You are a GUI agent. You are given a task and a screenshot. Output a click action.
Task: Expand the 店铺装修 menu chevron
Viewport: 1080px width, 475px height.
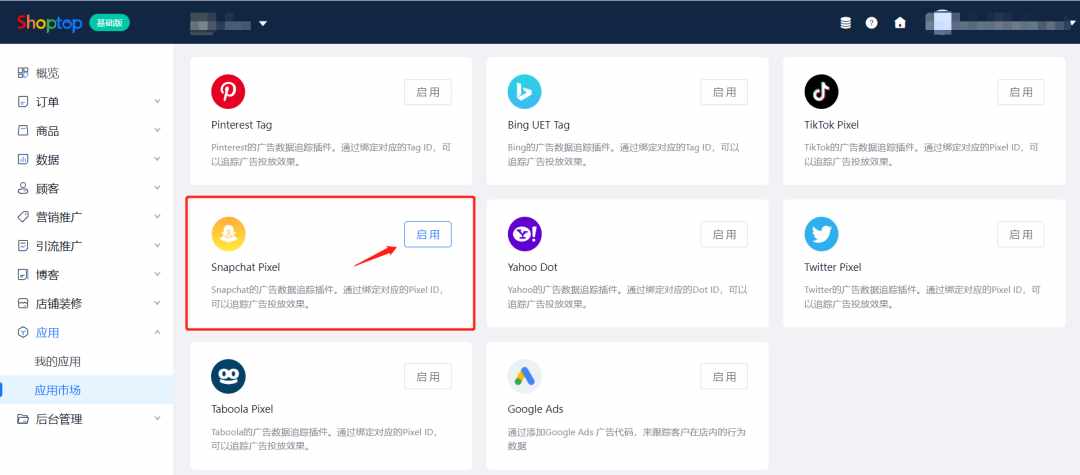pyautogui.click(x=157, y=304)
